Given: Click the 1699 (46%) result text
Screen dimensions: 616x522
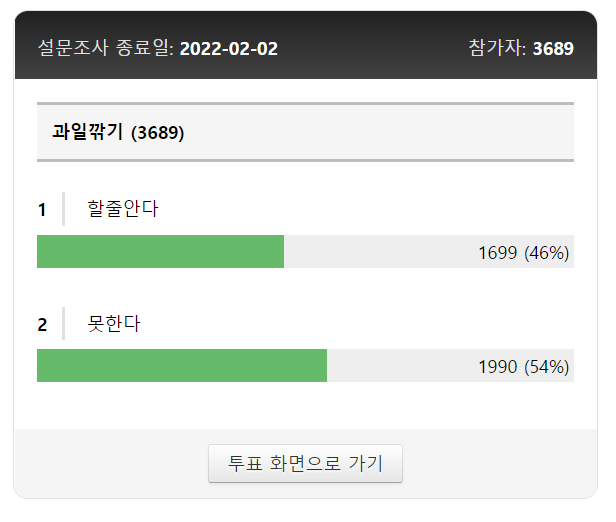Looking at the screenshot, I should click(523, 253).
